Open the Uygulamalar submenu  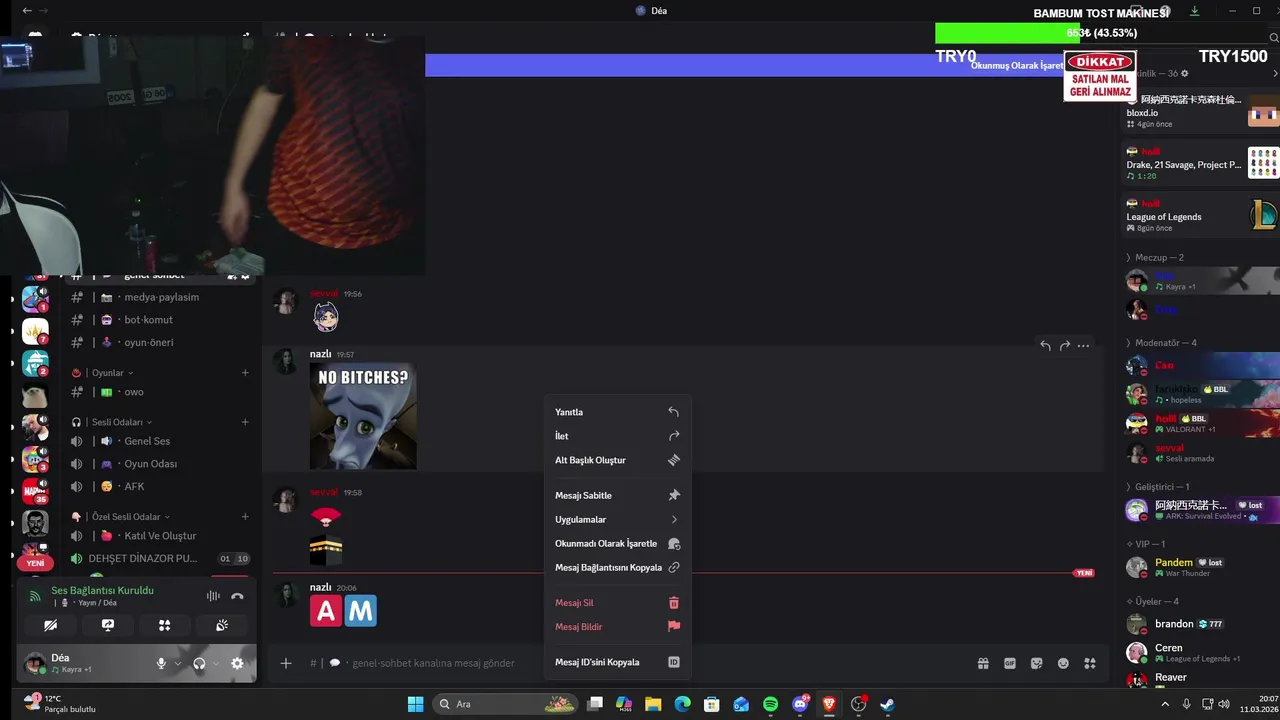(x=617, y=519)
